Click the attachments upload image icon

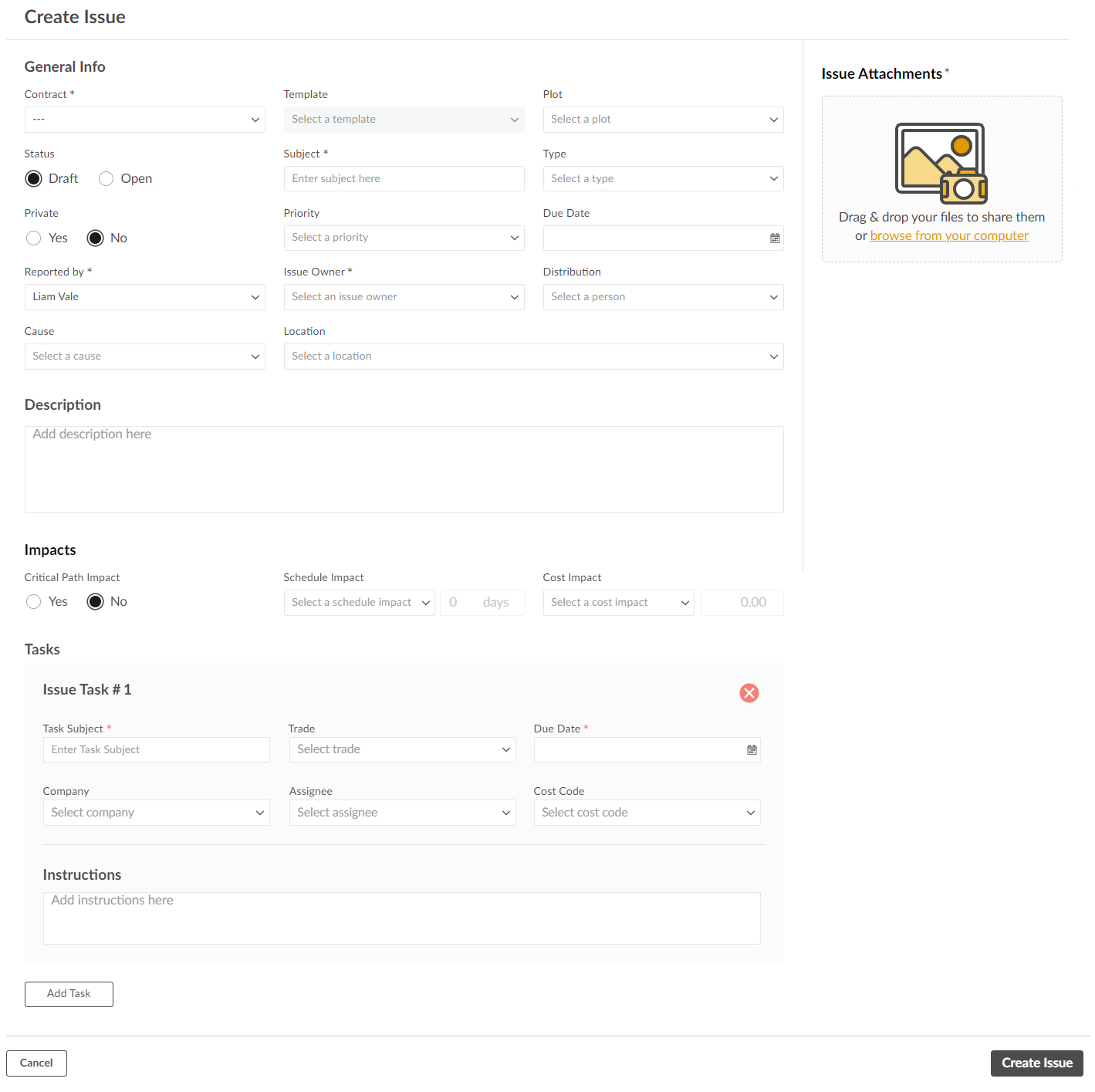941,163
